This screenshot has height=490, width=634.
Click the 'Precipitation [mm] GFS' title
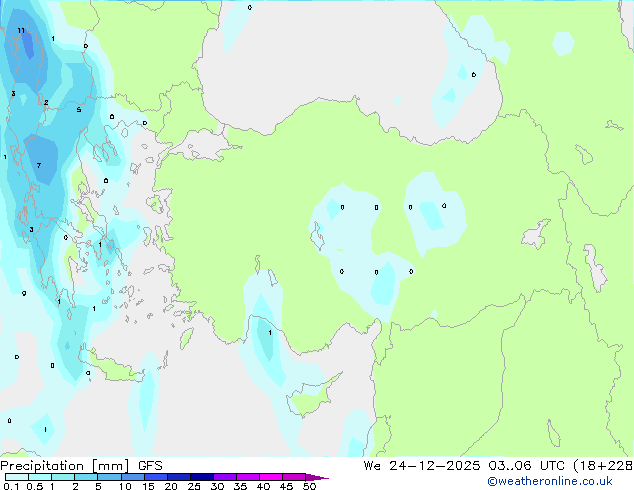81,466
